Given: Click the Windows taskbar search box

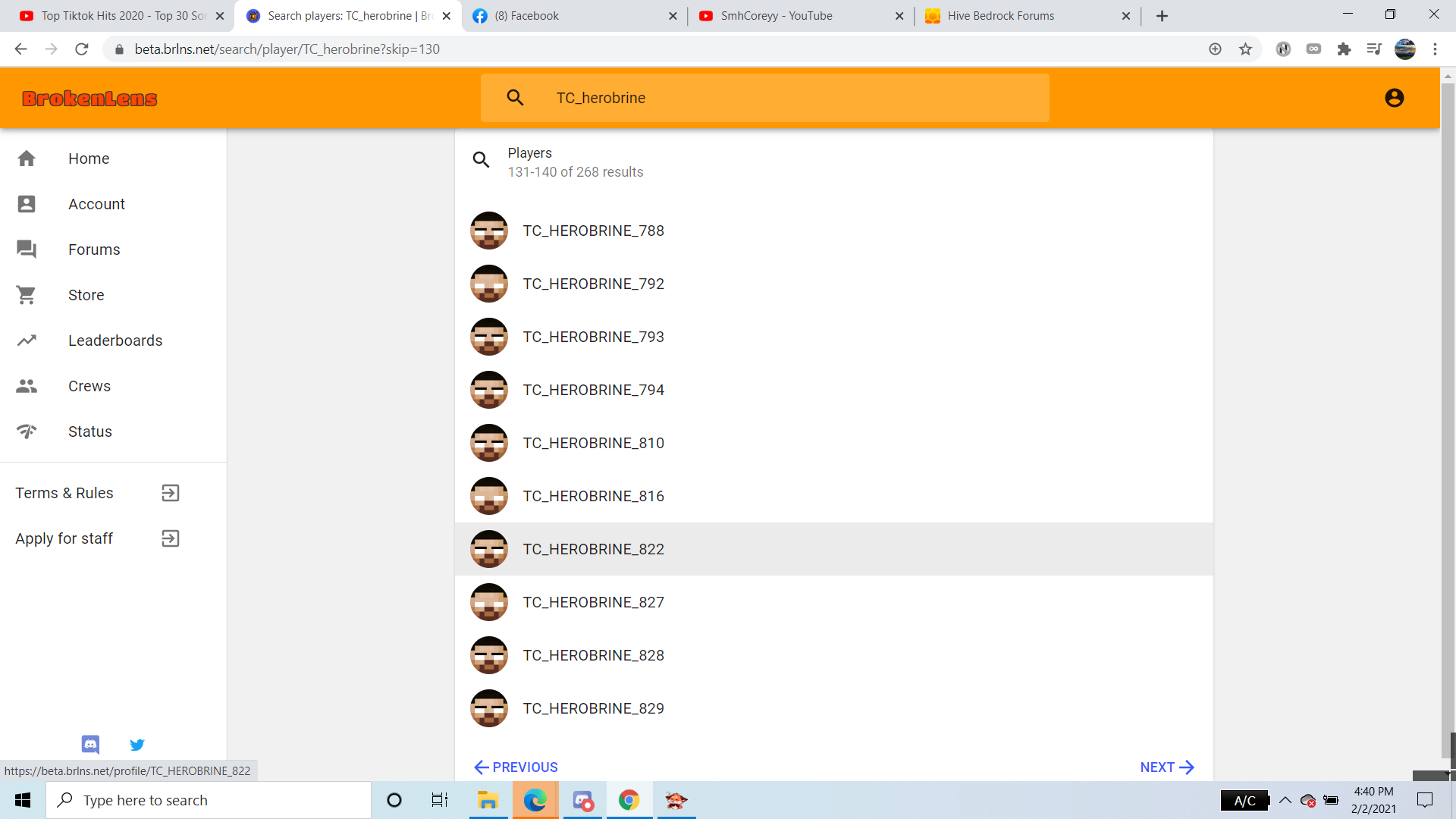Looking at the screenshot, I should (x=209, y=800).
